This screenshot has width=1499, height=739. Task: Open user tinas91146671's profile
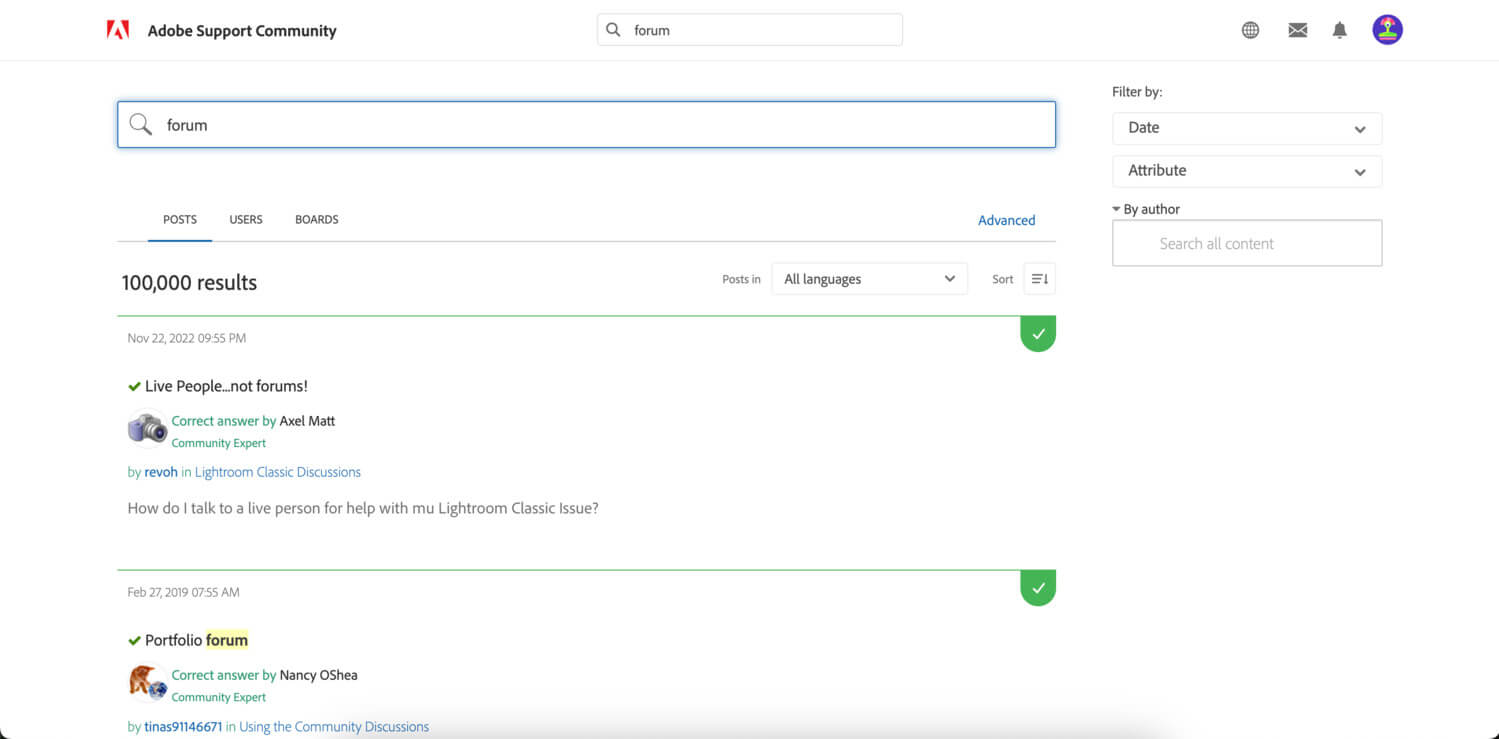(183, 727)
